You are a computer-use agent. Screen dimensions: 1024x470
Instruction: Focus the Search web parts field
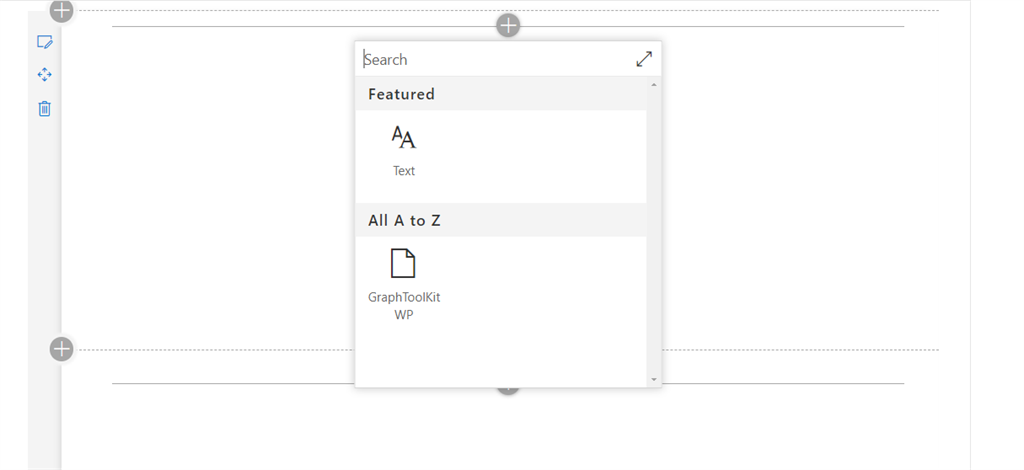(x=496, y=59)
